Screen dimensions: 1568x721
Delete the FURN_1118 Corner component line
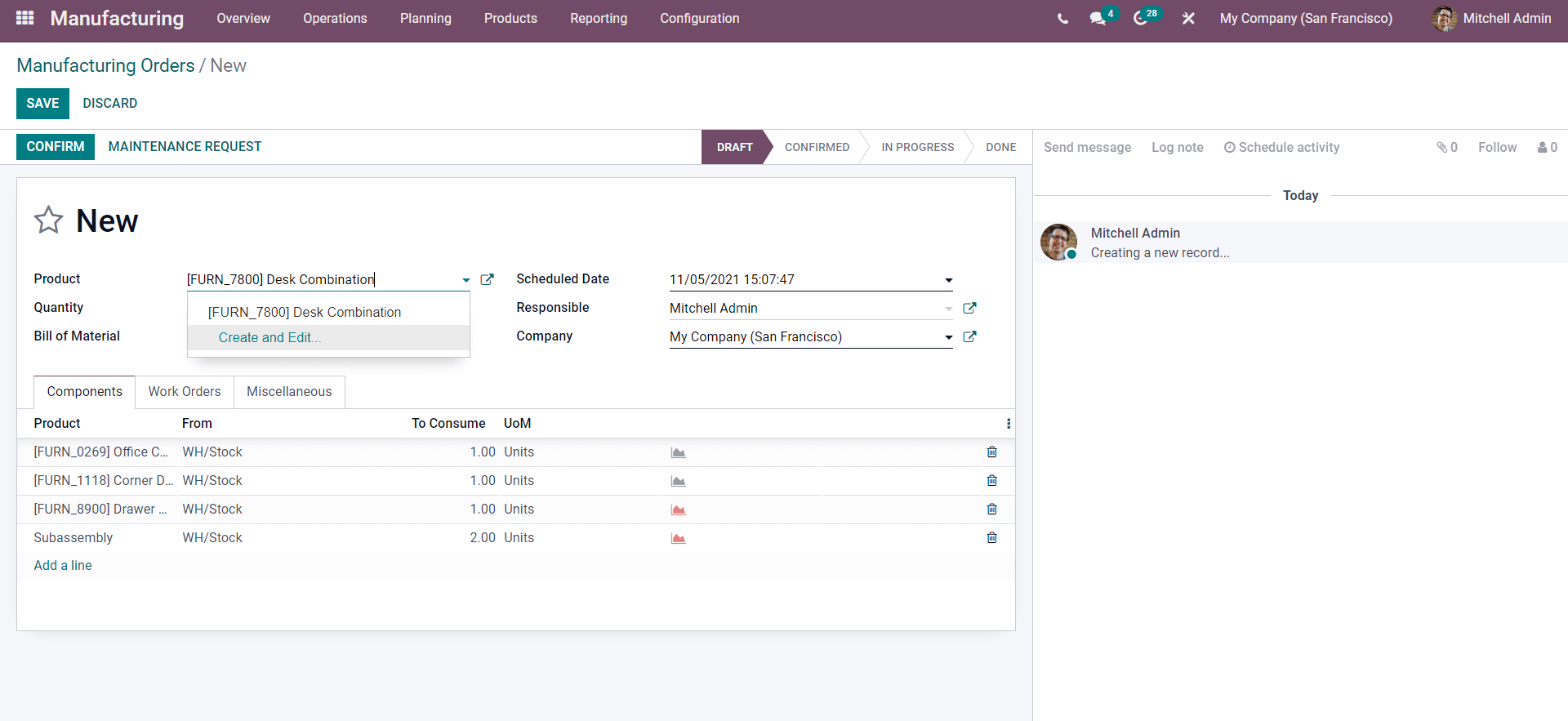(x=991, y=480)
